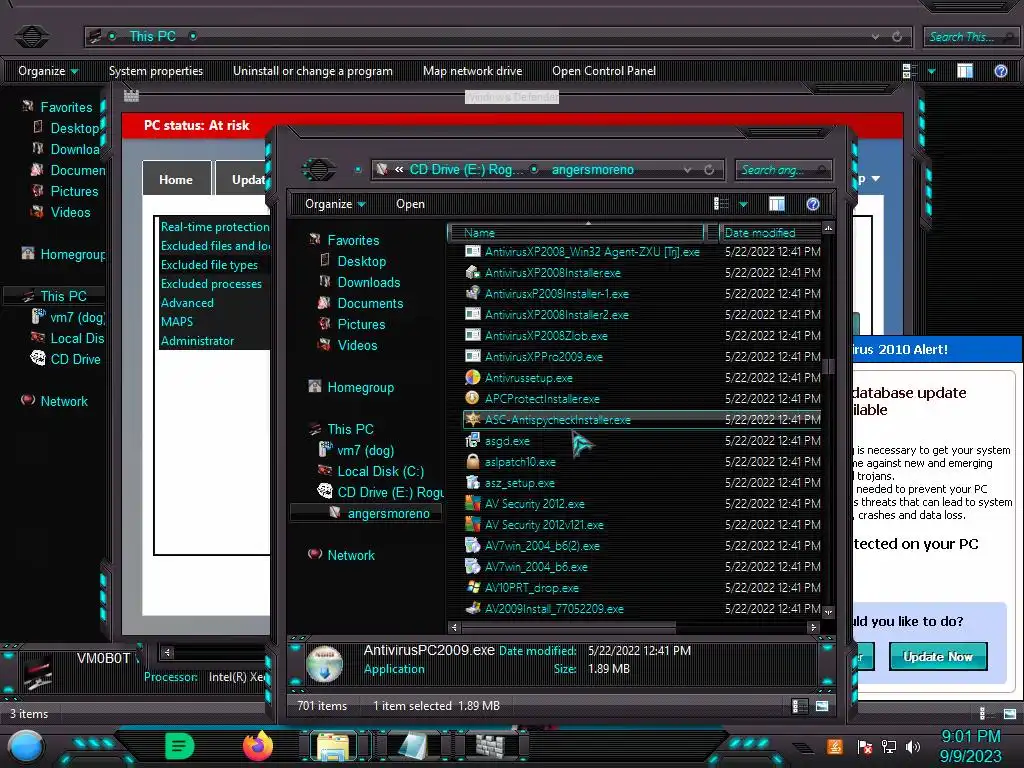Open green notes app on taskbar
1024x768 pixels.
180,746
